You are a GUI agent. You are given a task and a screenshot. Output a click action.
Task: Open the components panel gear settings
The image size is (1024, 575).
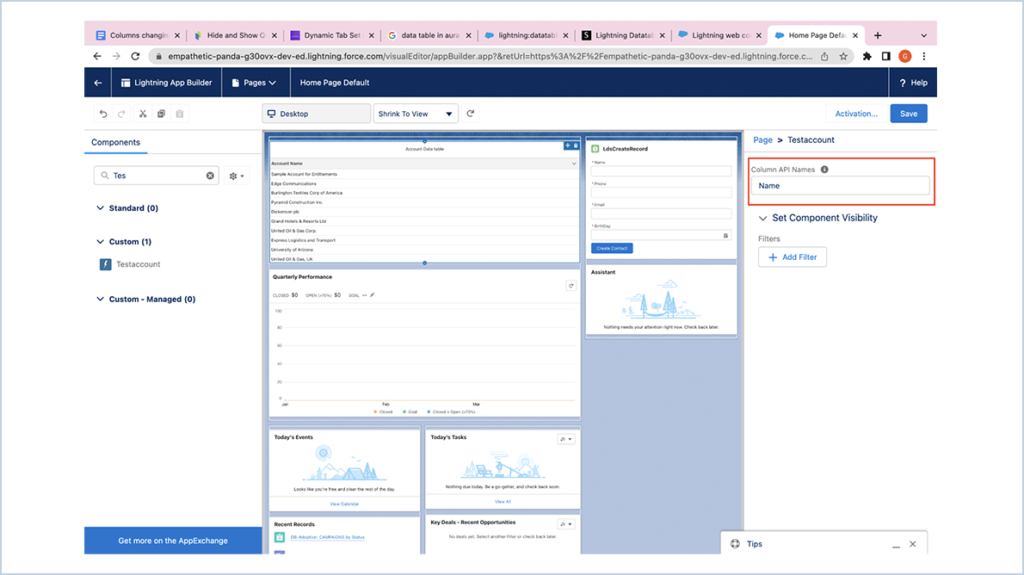point(236,176)
